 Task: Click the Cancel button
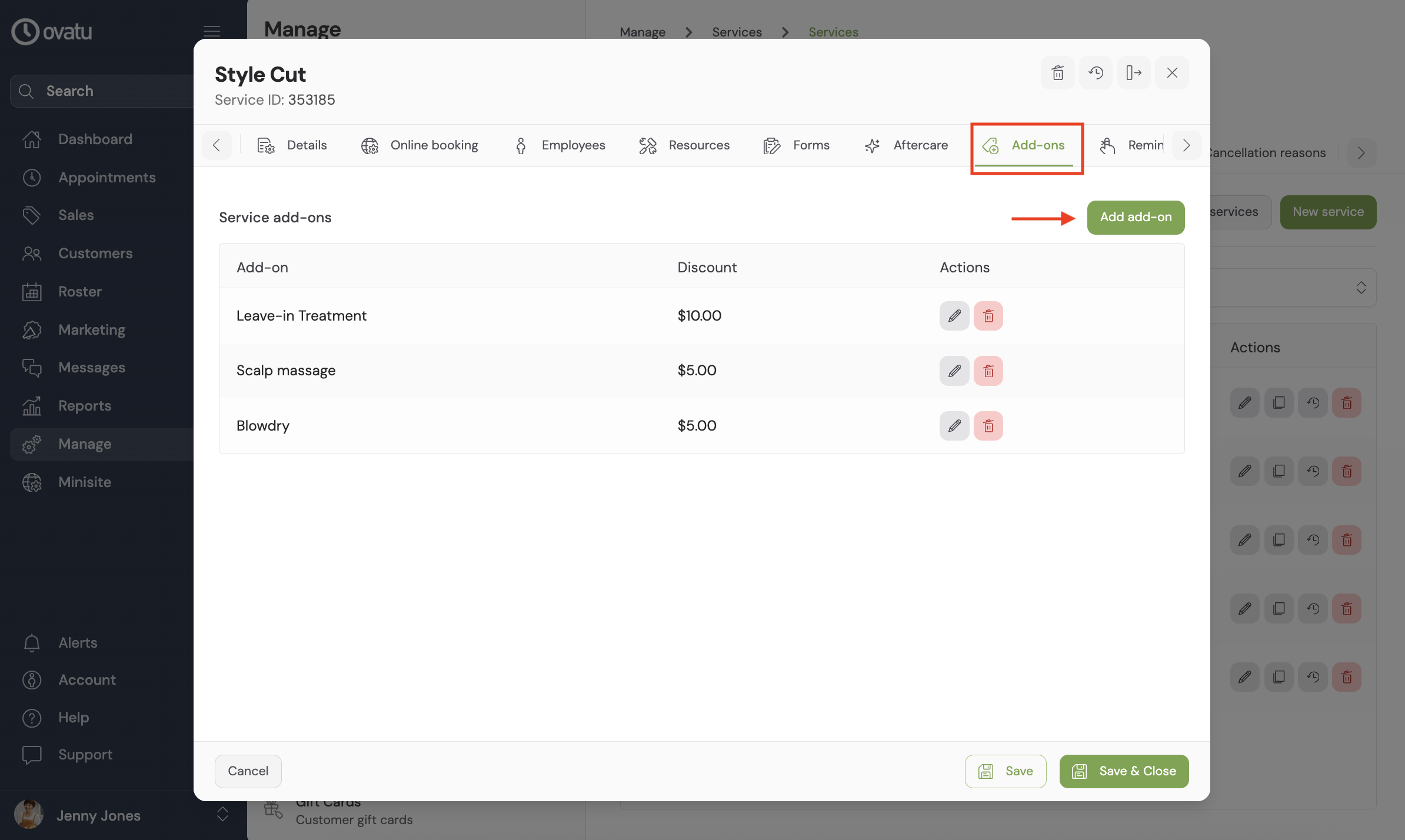coord(248,771)
